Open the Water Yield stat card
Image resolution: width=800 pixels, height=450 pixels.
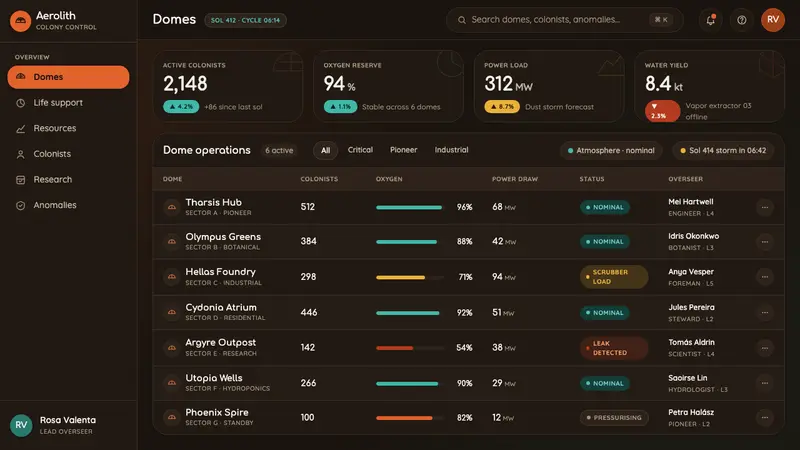pyautogui.click(x=710, y=86)
